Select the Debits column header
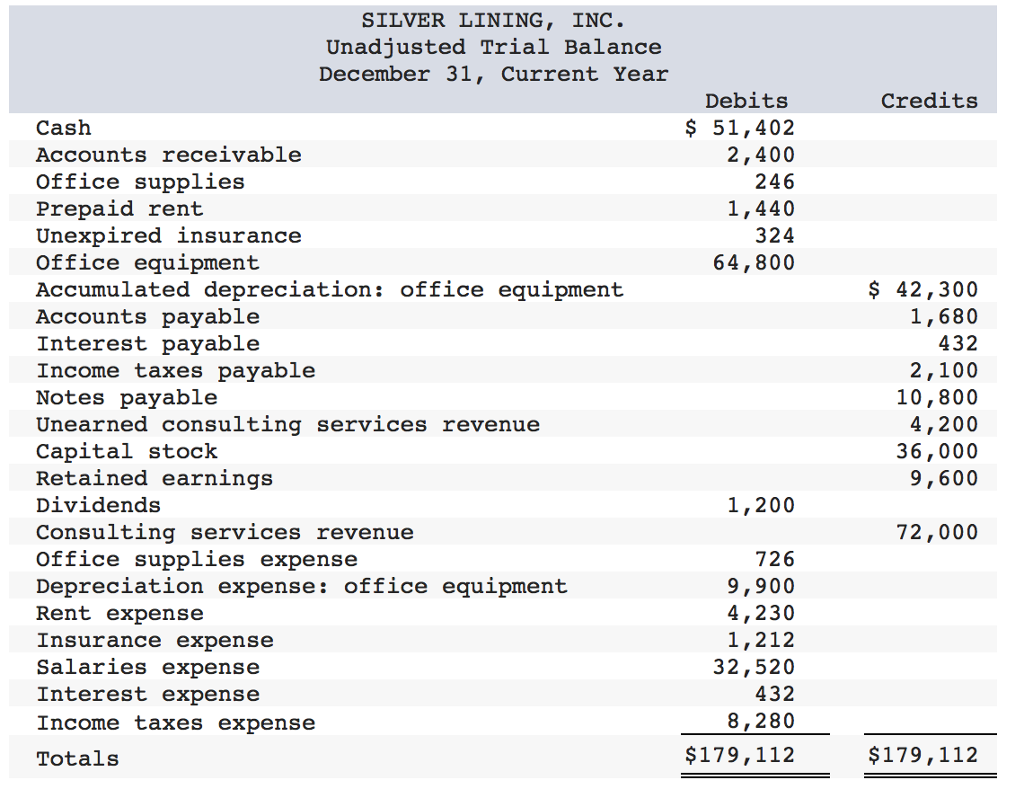Screen dimensions: 1024x789 pyautogui.click(x=746, y=101)
